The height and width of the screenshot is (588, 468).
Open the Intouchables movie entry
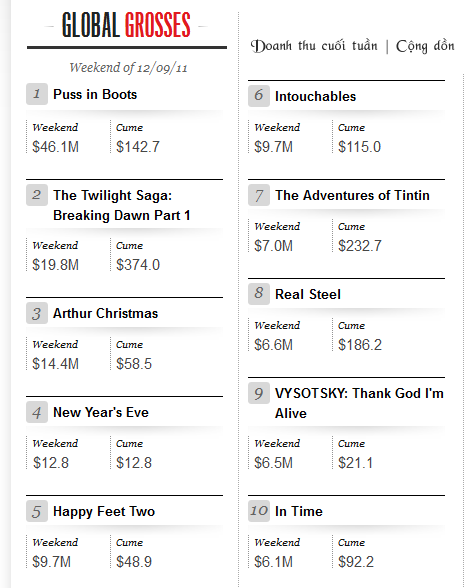315,96
